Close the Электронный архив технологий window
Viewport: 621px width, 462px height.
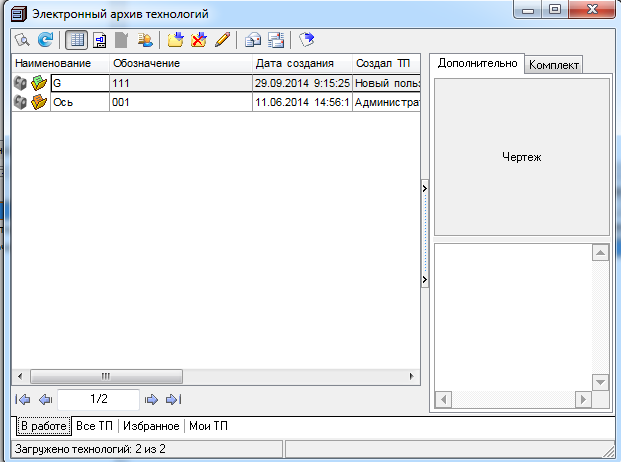pos(592,10)
